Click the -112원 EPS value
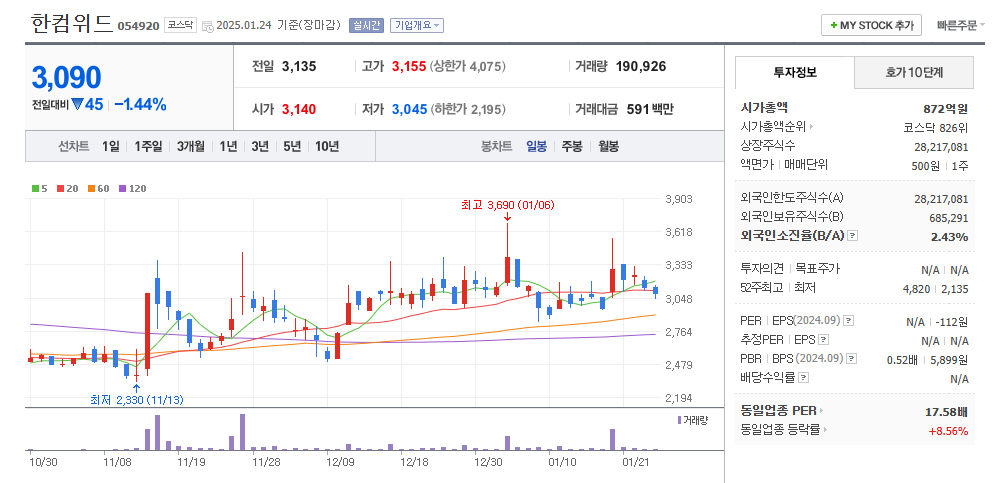This screenshot has width=1007, height=483. click(952, 322)
